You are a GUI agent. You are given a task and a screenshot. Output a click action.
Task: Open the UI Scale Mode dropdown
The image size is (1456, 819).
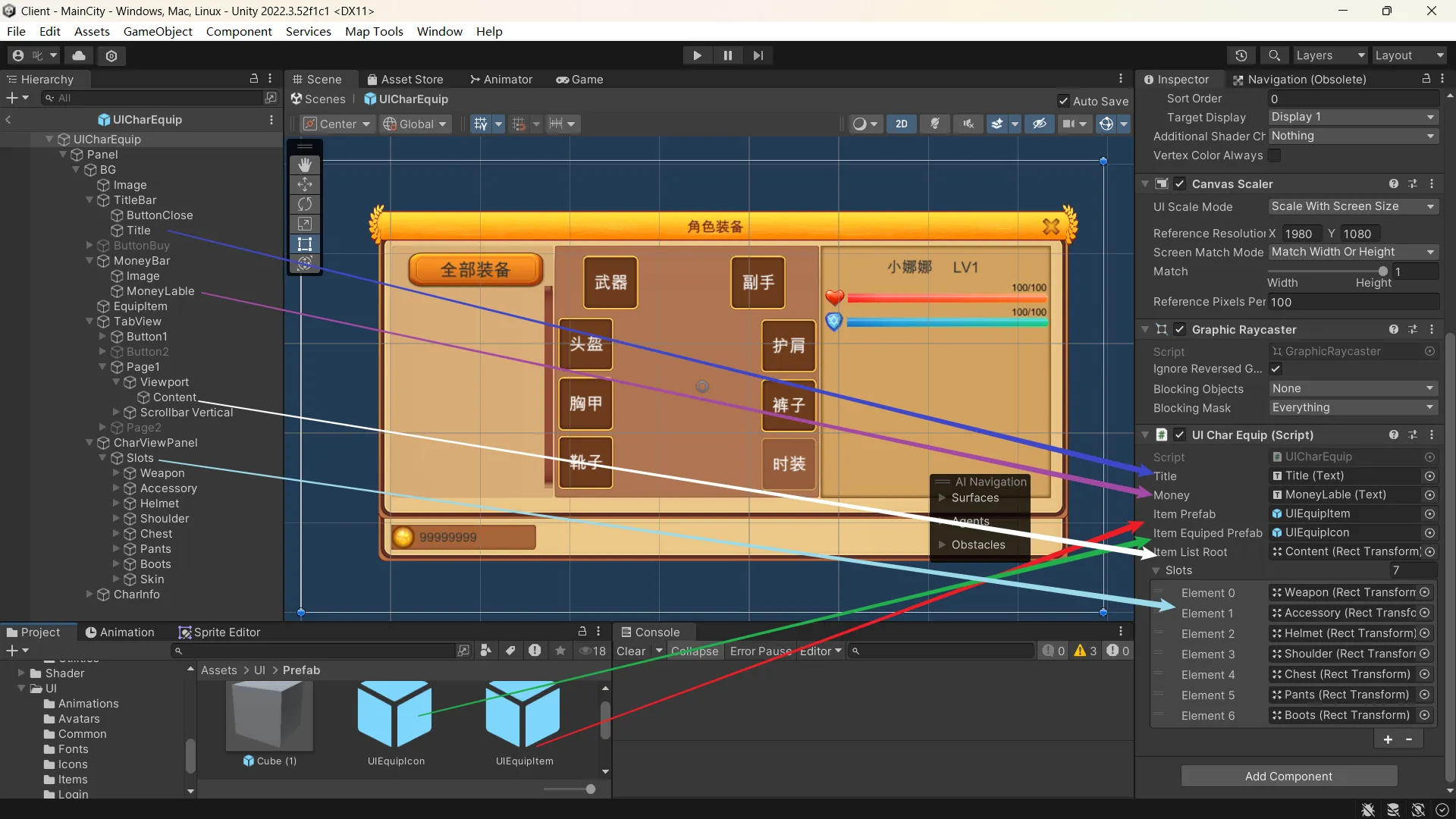click(1353, 206)
